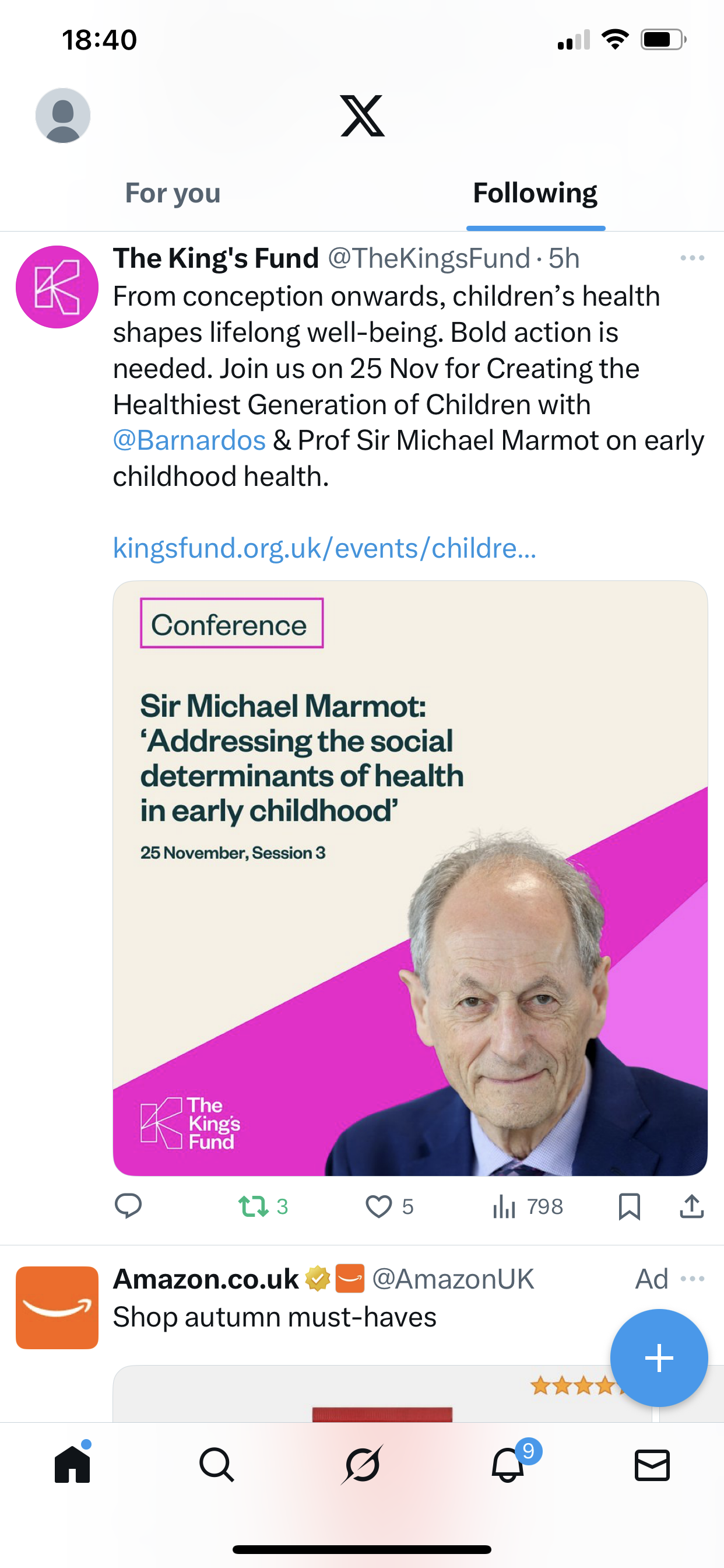Open Grok from the bottom bar
Viewport: 724px width, 1568px height.
click(x=362, y=1465)
